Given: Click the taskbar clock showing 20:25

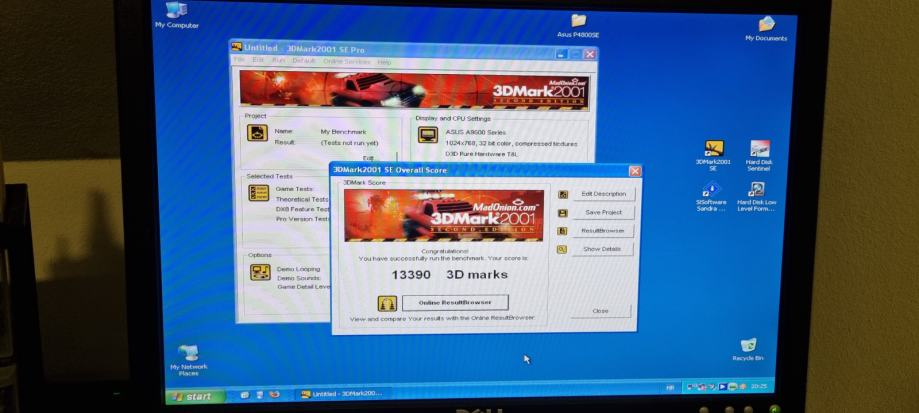Looking at the screenshot, I should [758, 387].
